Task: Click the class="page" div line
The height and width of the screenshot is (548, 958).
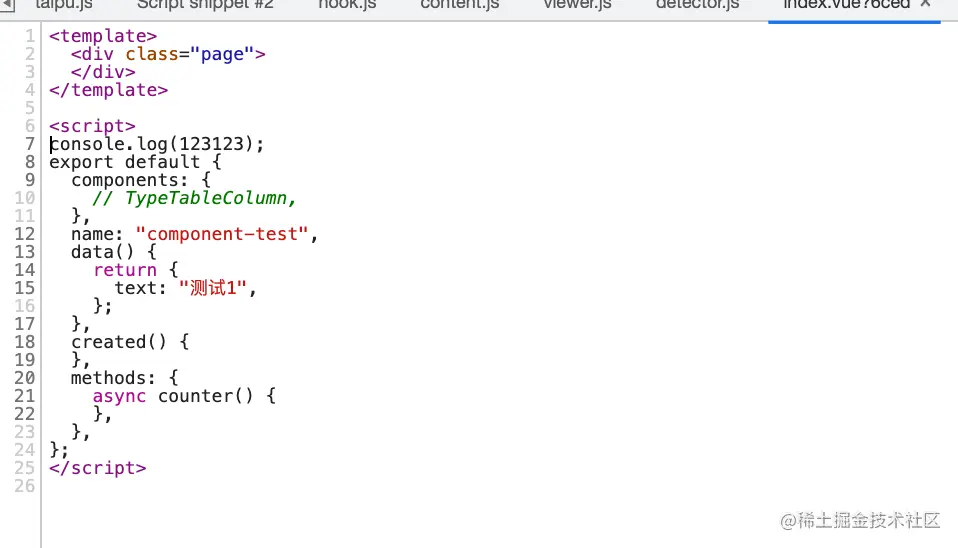Action: point(168,54)
